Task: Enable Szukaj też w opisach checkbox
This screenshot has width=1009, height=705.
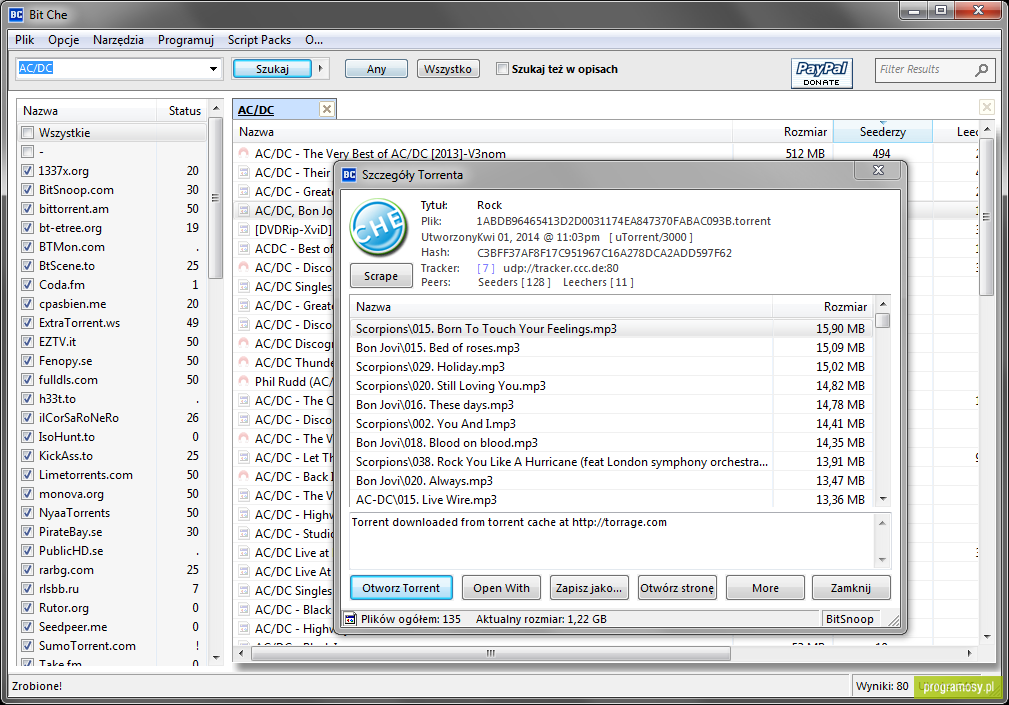Action: [503, 69]
